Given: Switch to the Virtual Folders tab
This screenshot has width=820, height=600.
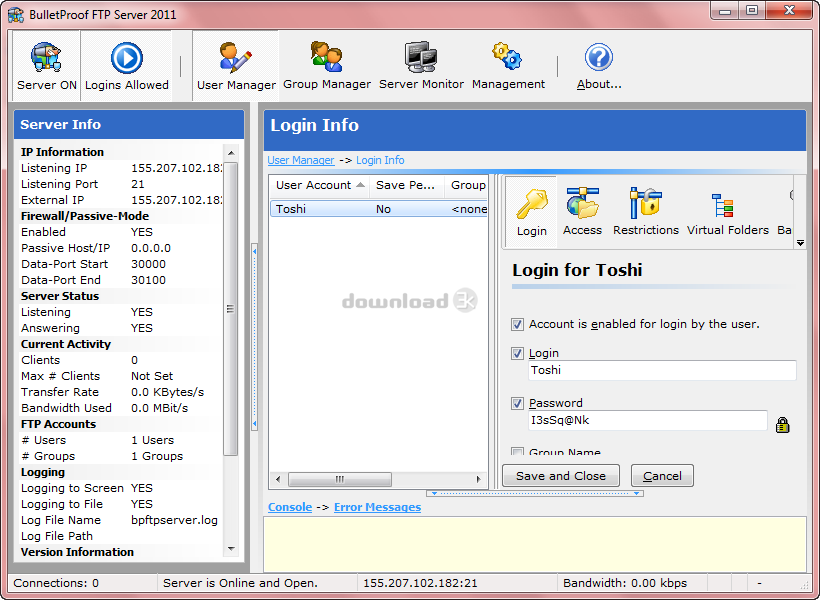Looking at the screenshot, I should 727,212.
